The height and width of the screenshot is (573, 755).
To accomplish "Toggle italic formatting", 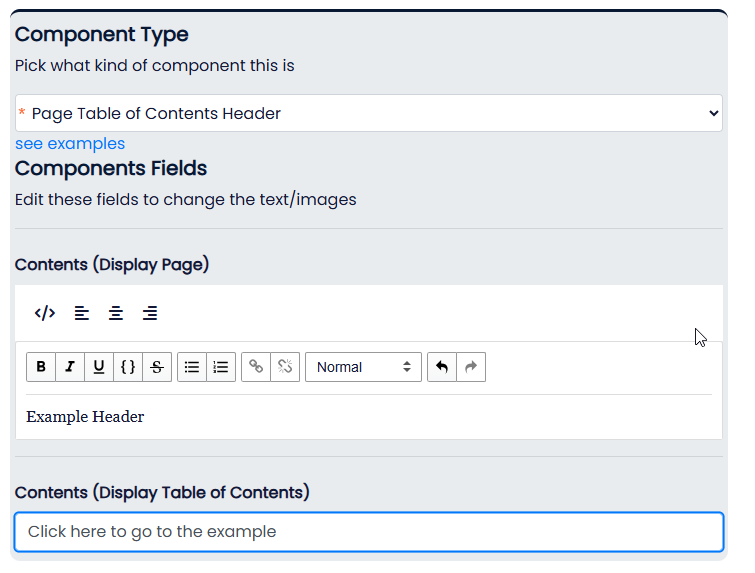I will click(x=70, y=367).
